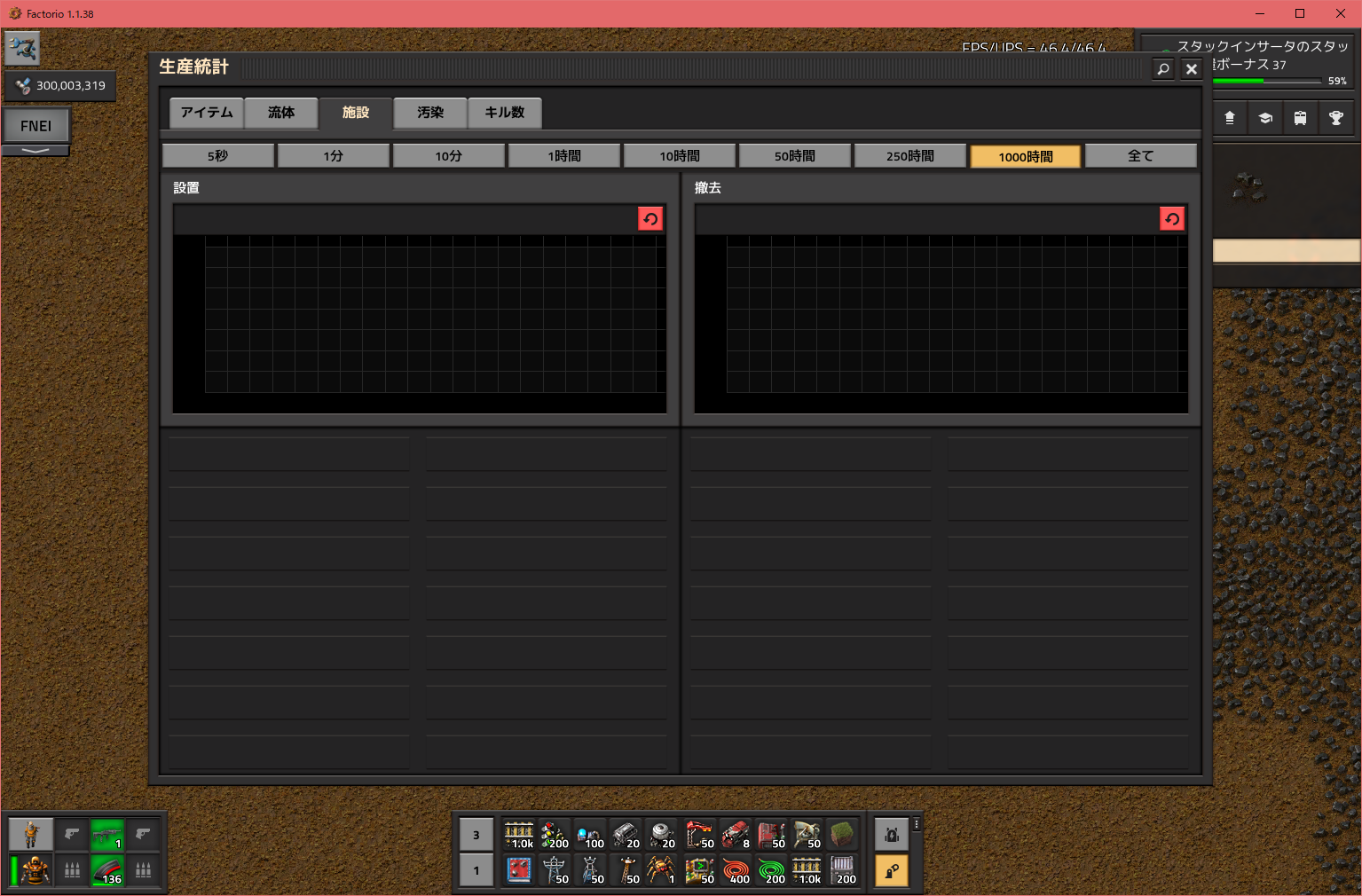
Task: Pick red inserter stack of 50 in top row
Action: coord(700,835)
